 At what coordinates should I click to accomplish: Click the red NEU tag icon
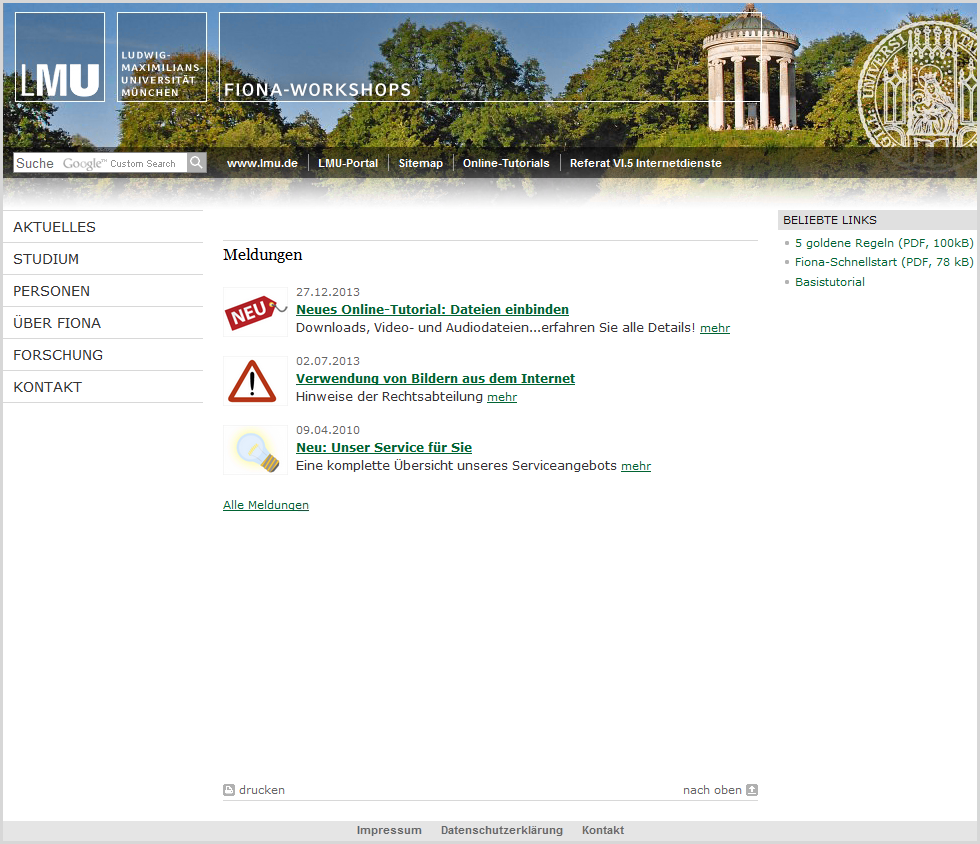(x=255, y=313)
